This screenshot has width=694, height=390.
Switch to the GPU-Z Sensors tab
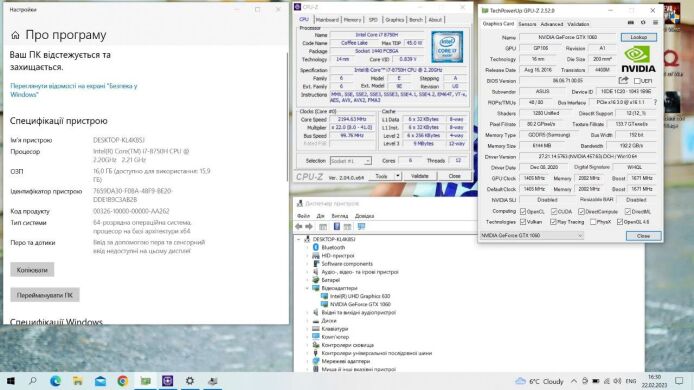(x=527, y=24)
